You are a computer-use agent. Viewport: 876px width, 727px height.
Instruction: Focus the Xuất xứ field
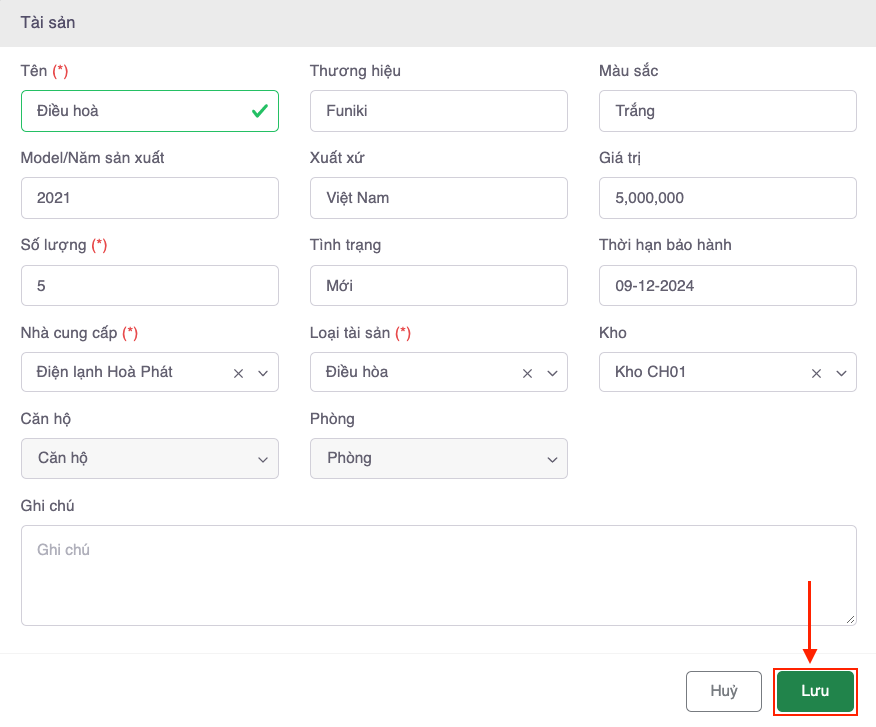pos(438,198)
